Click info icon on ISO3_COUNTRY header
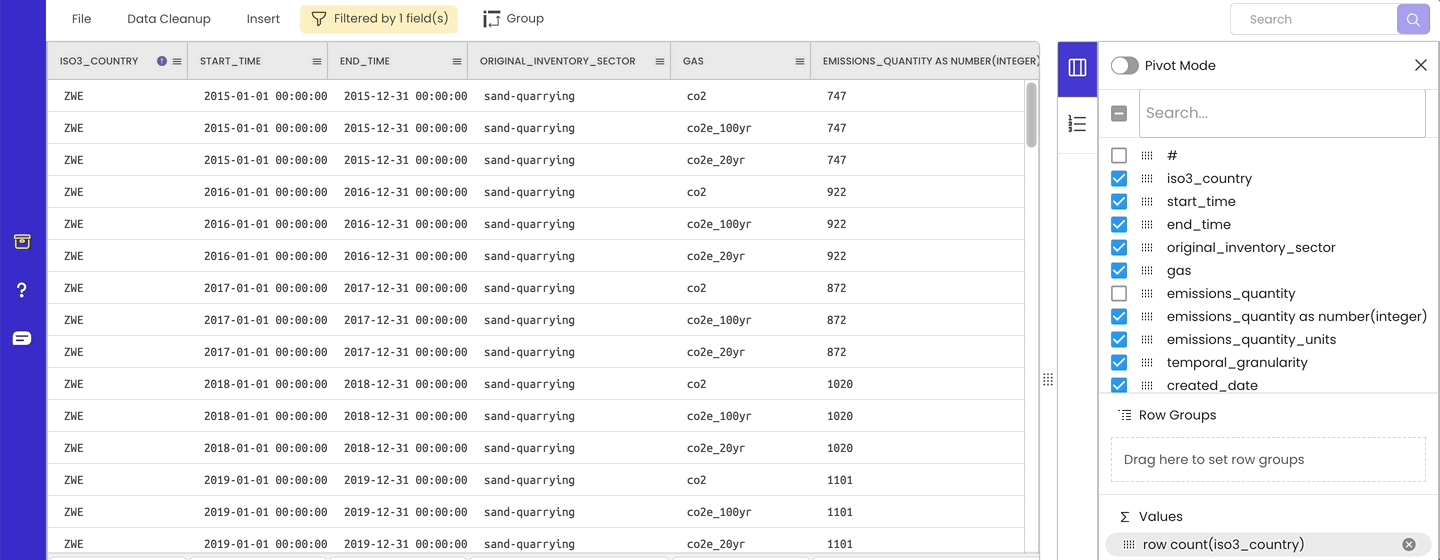The width and height of the screenshot is (1440, 560). pyautogui.click(x=162, y=61)
